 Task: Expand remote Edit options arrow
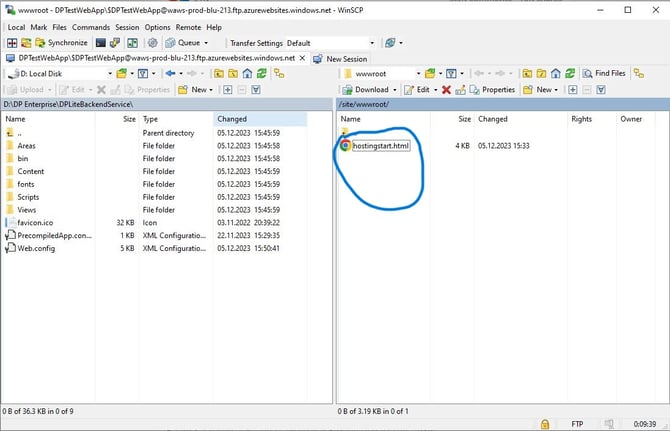[x=435, y=90]
